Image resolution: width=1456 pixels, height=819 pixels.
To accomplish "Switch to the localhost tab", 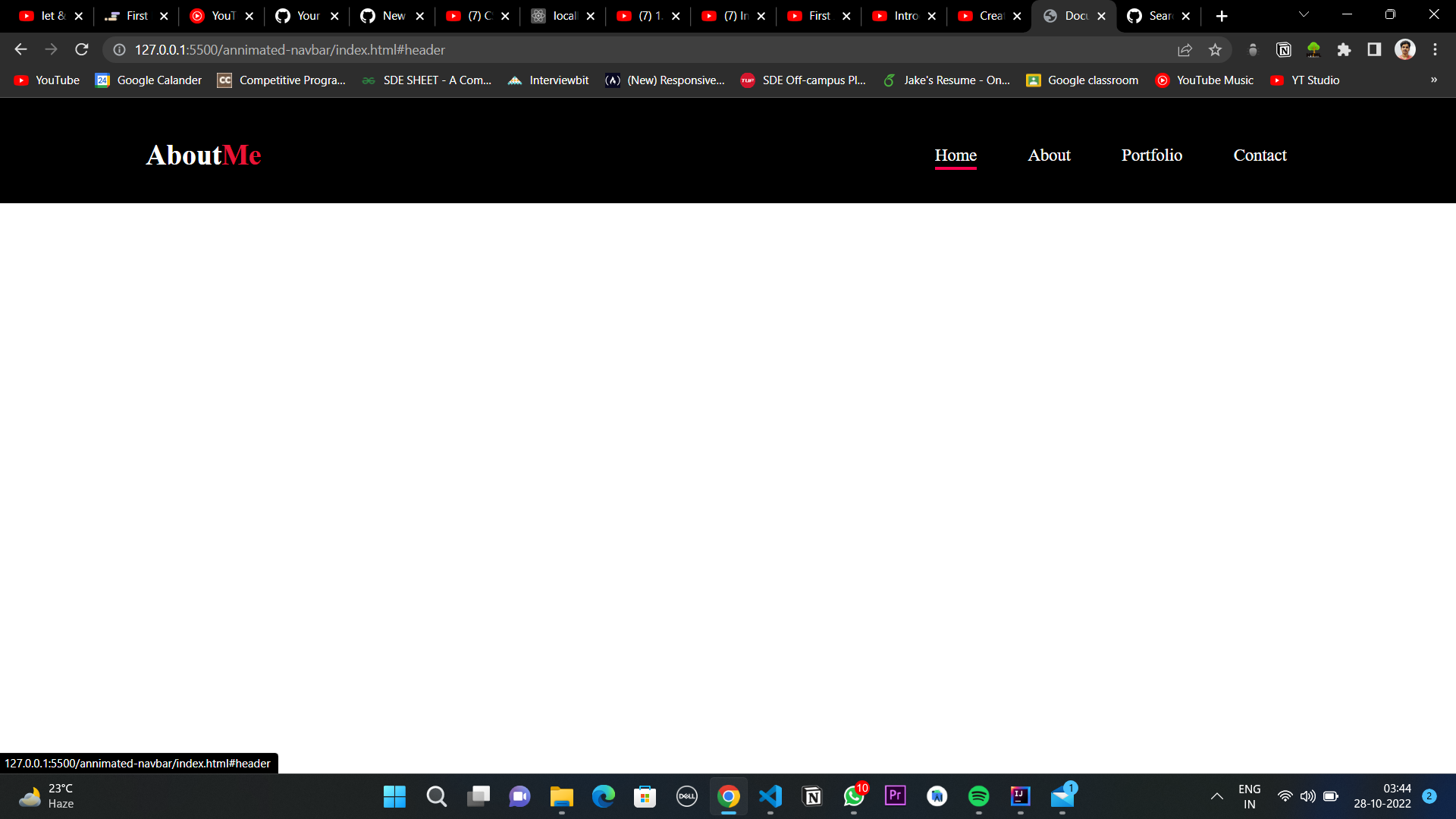I will [563, 16].
